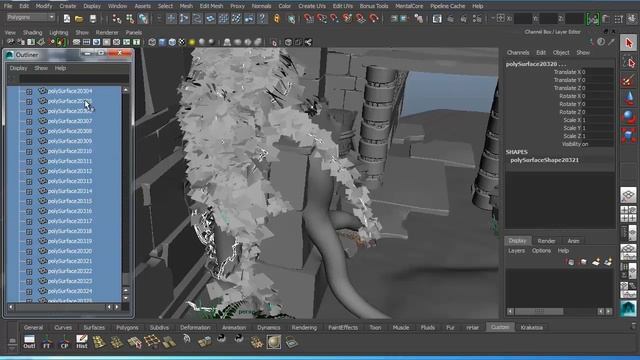
Task: Click the Select by component type icon
Action: click(x=143, y=18)
